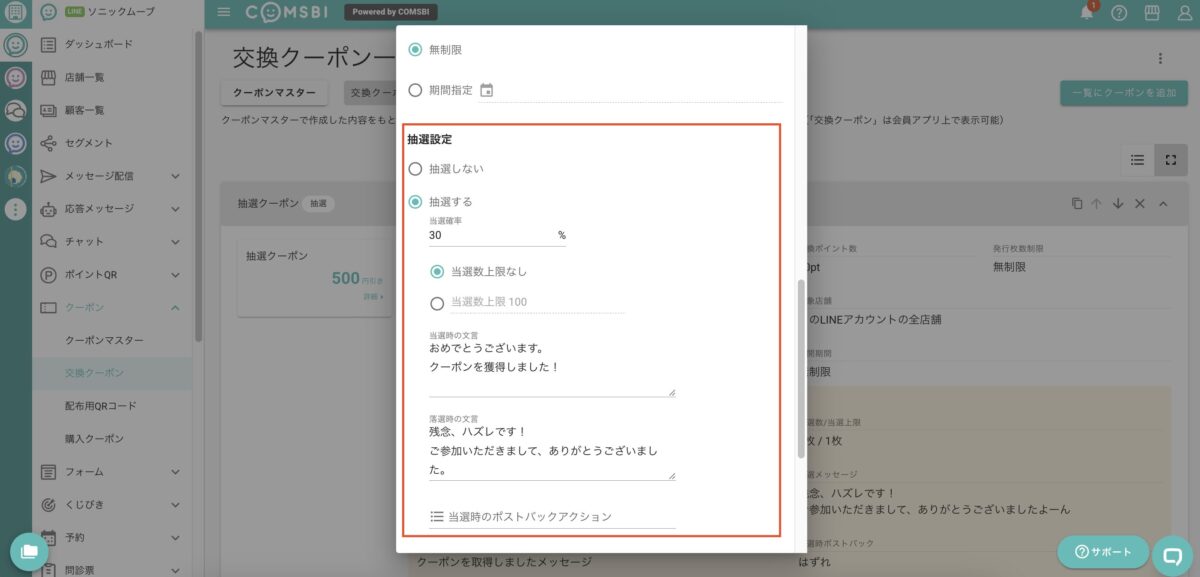
Task: Click the fullscreen view icon
Action: [1170, 159]
